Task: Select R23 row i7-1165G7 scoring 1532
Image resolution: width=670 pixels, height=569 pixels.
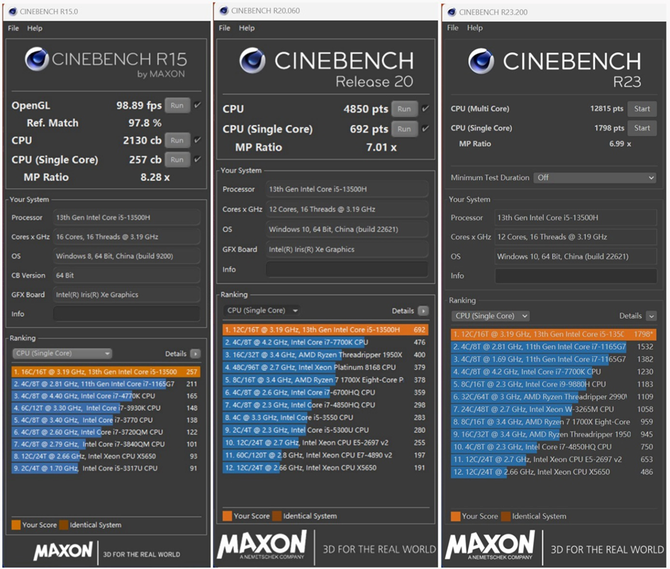Action: pyautogui.click(x=553, y=347)
